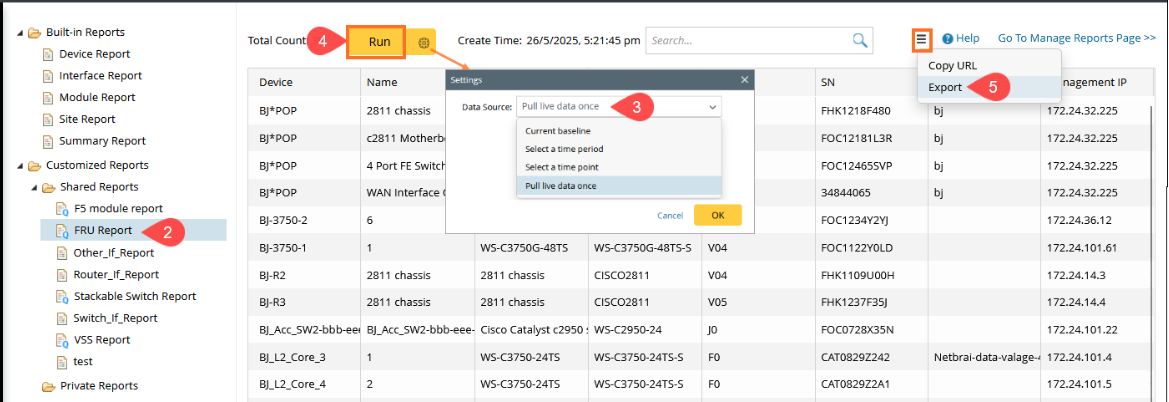
Task: Click the Customized Reports folder icon
Action: coord(34,166)
